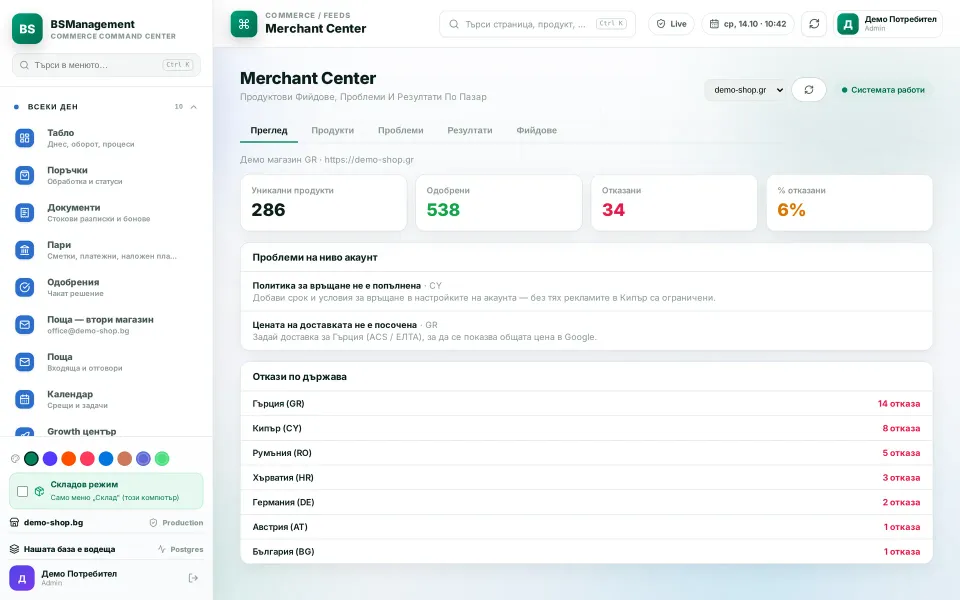The width and height of the screenshot is (960, 600).
Task: Open Поща входяща и отговори icon
Action: pos(24,362)
